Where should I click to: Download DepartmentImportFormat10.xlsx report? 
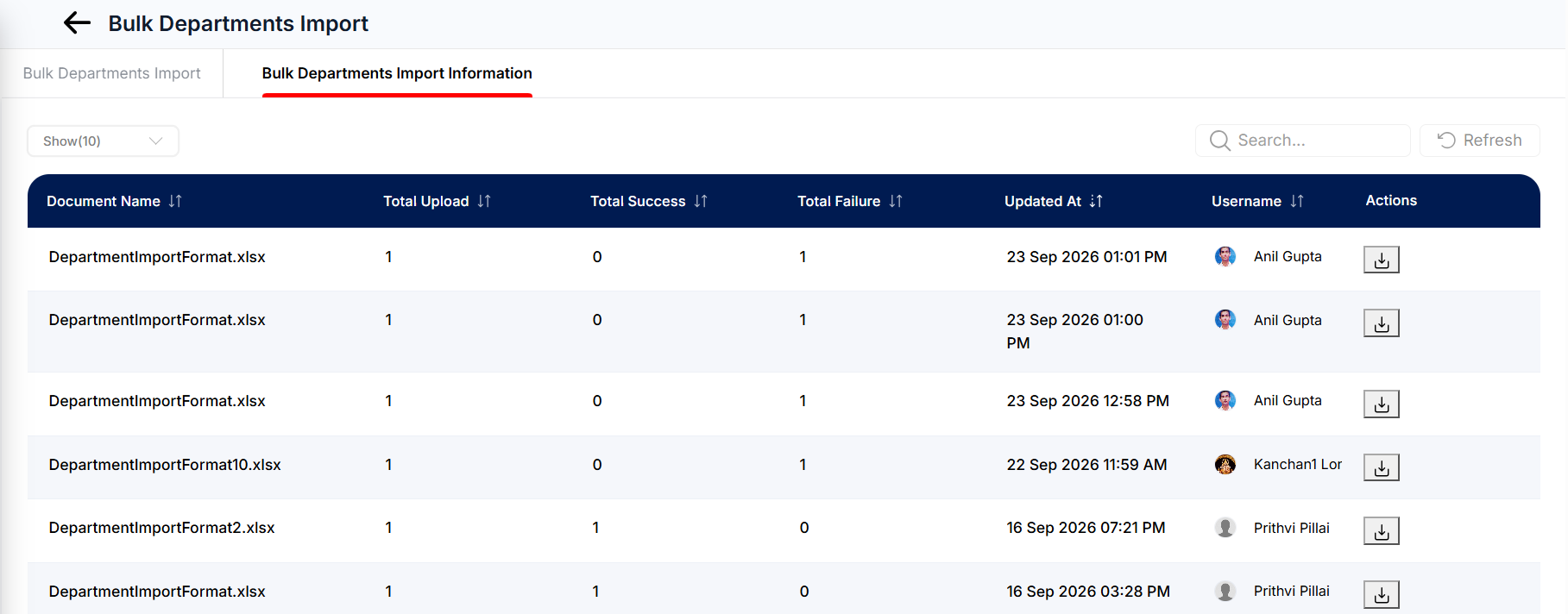point(1382,467)
